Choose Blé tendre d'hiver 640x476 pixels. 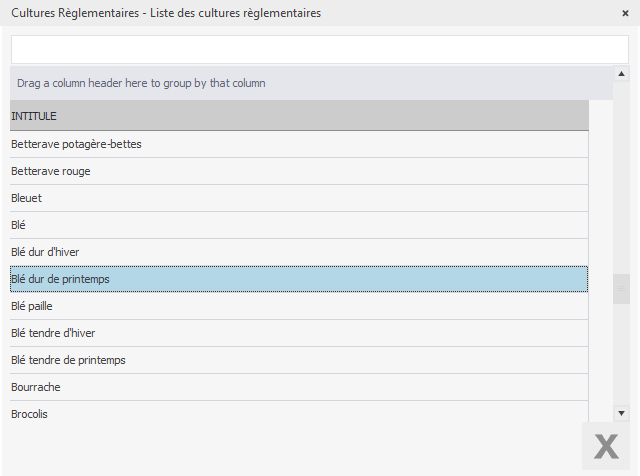(299, 333)
